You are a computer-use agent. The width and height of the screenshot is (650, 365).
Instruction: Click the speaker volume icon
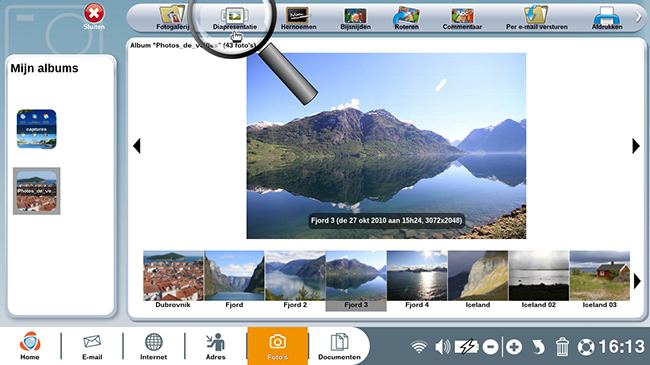click(x=442, y=347)
